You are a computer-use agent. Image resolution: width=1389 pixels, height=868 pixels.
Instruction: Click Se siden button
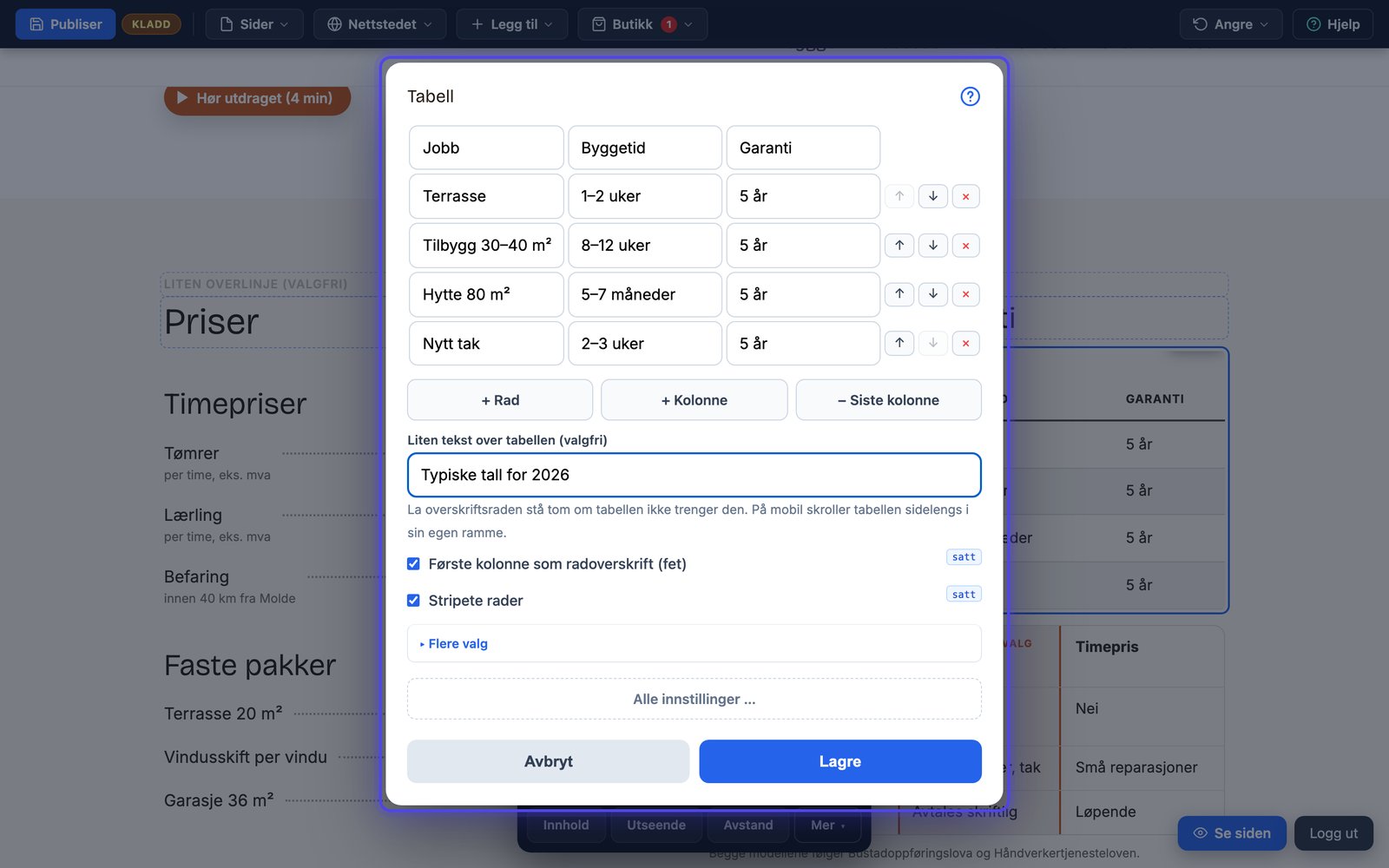point(1232,833)
